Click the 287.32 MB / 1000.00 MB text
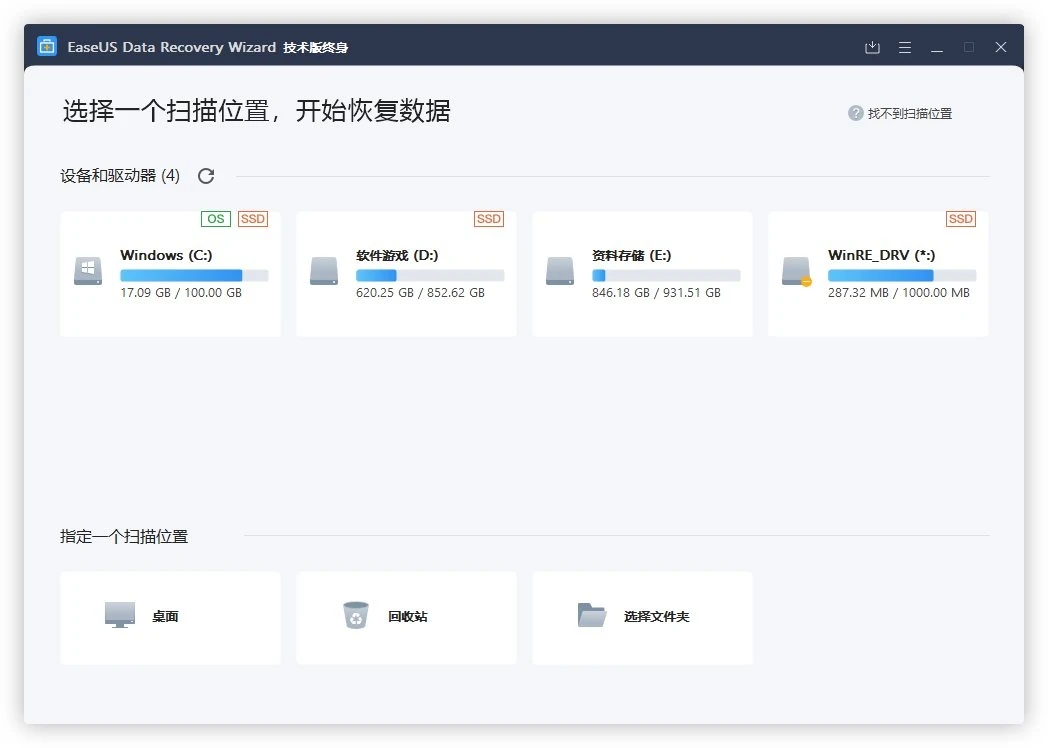 899,293
